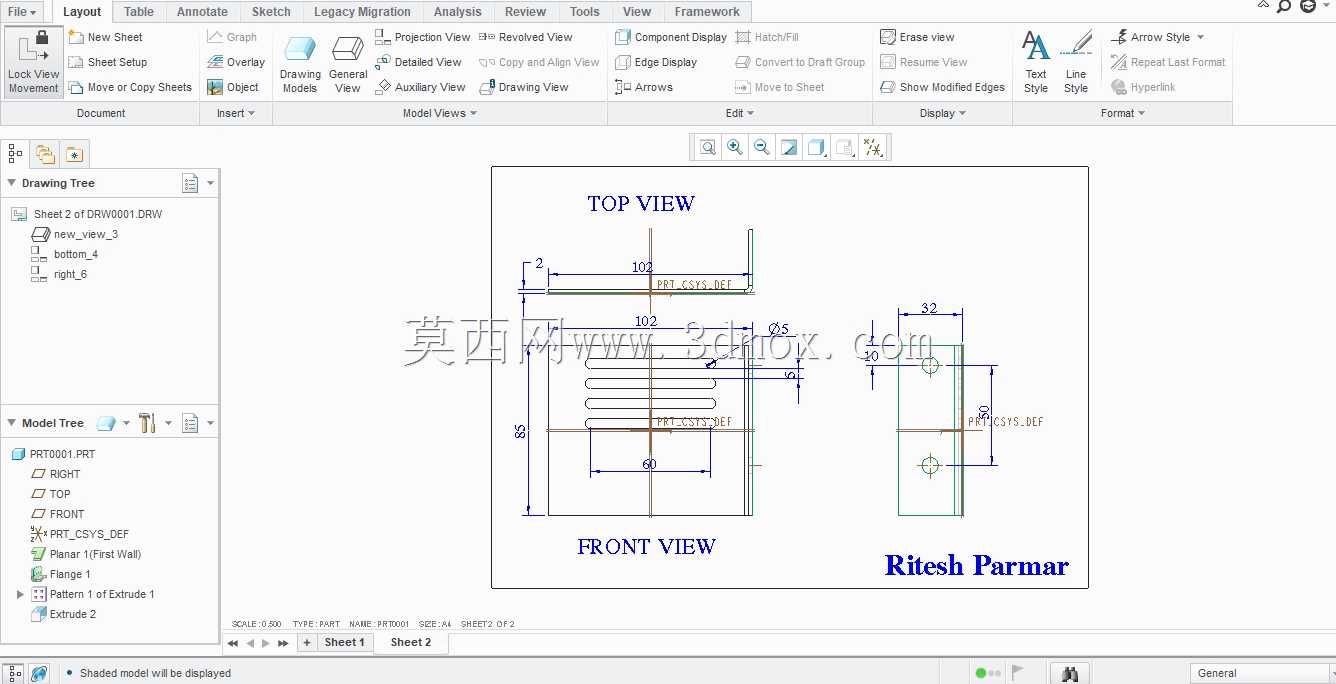The height and width of the screenshot is (684, 1336).
Task: Open the Review tab
Action: click(x=525, y=12)
